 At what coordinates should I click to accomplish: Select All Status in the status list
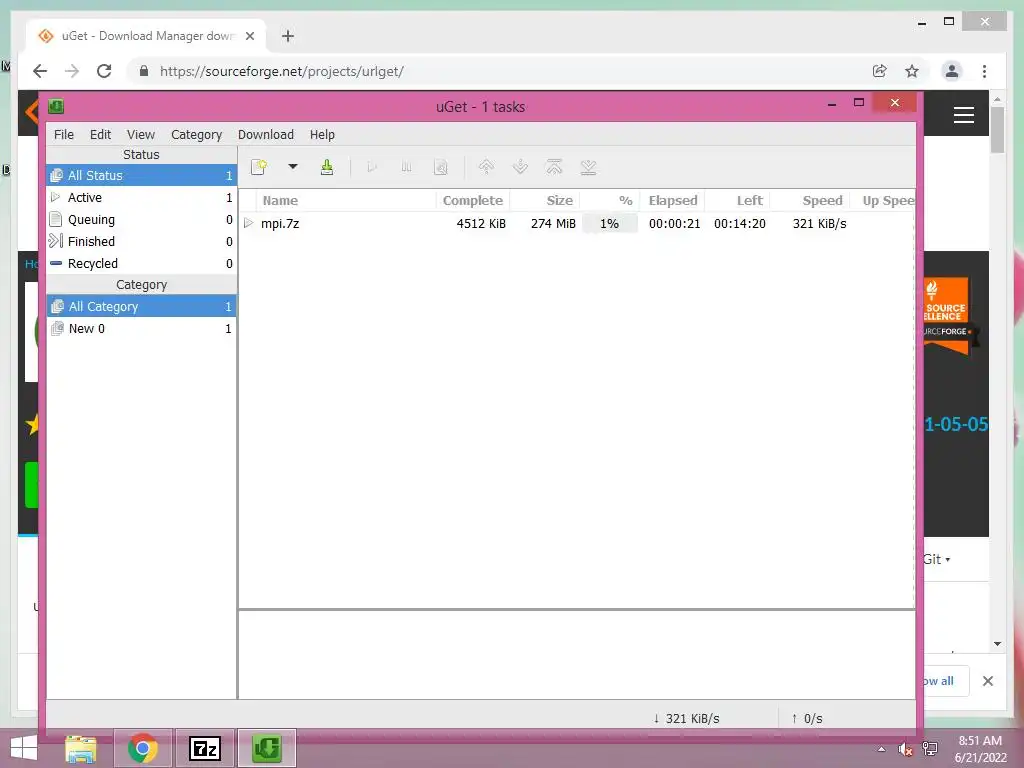[x=141, y=175]
